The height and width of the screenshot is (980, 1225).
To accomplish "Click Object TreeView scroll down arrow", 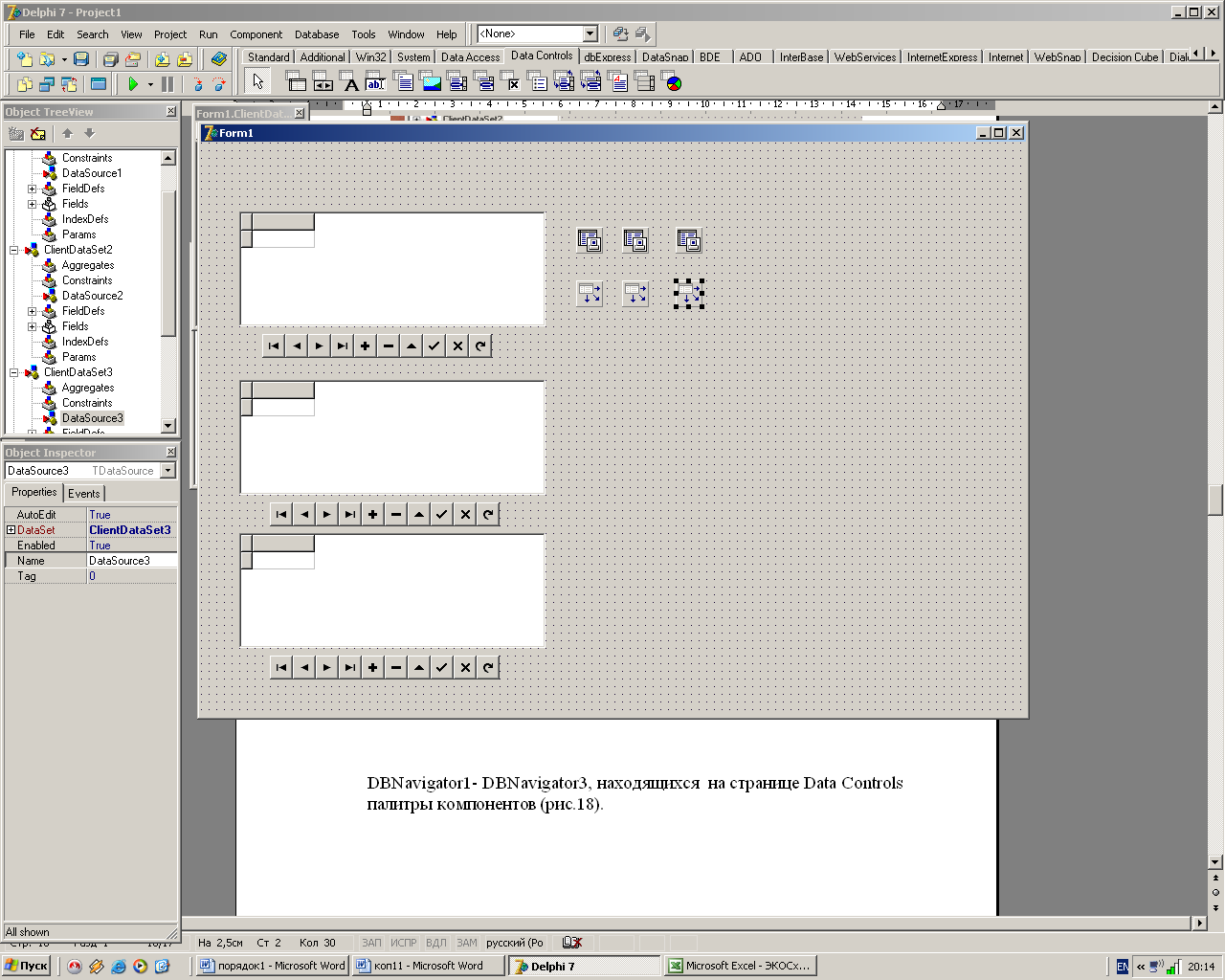I will [x=168, y=426].
